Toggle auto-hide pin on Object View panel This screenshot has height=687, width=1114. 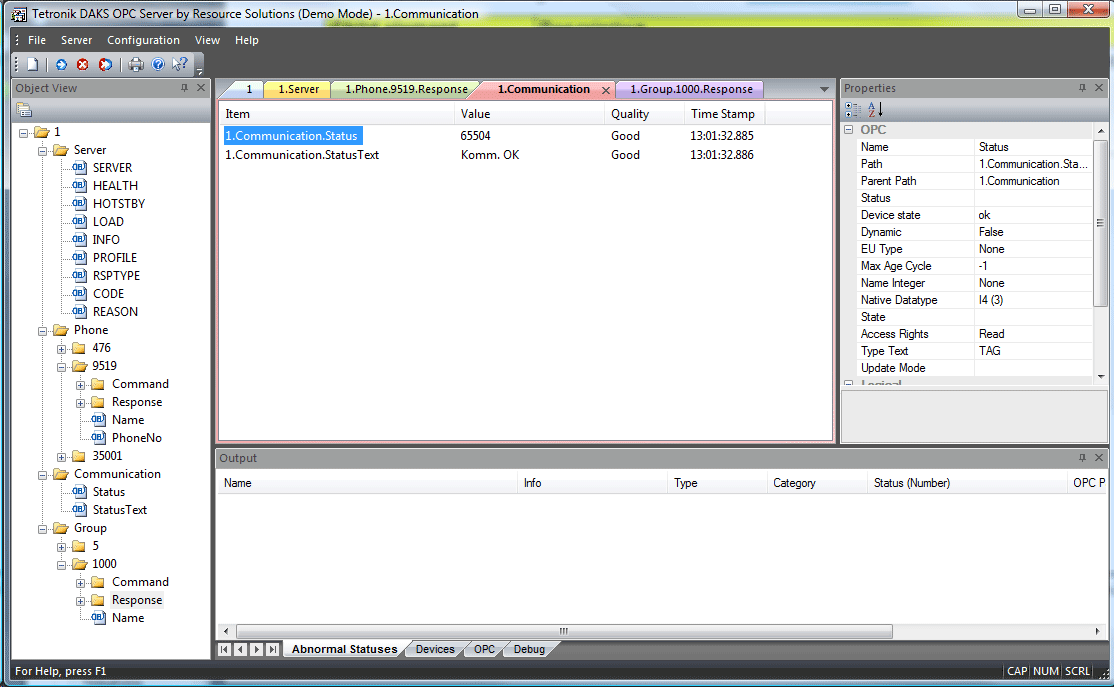point(184,88)
